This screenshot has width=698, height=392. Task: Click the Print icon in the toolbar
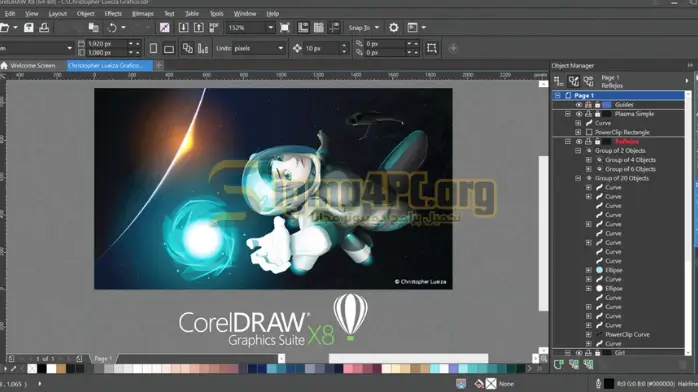coord(44,28)
